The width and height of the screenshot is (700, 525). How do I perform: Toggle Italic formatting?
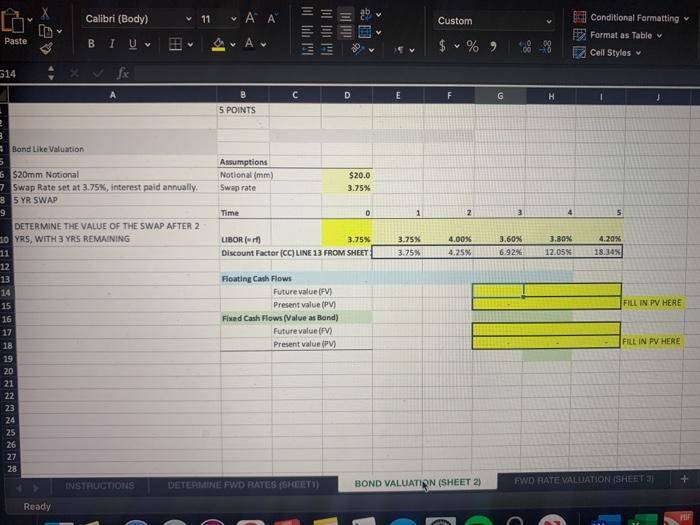pyautogui.click(x=112, y=44)
